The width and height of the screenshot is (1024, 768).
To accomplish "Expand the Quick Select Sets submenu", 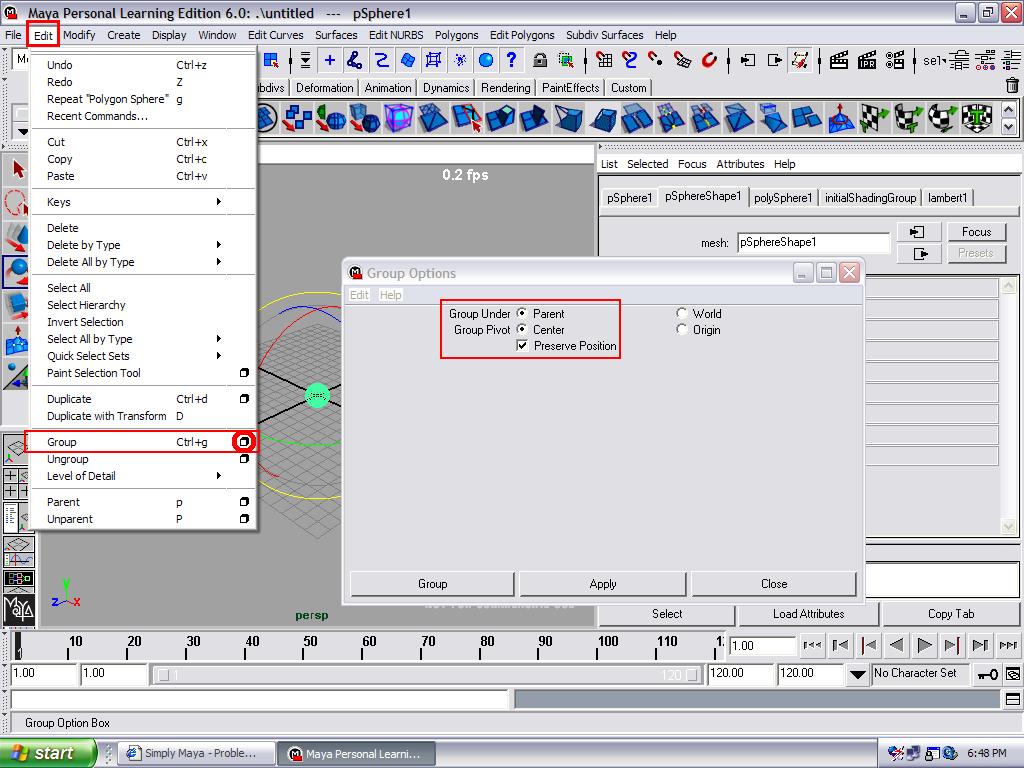I will click(219, 356).
